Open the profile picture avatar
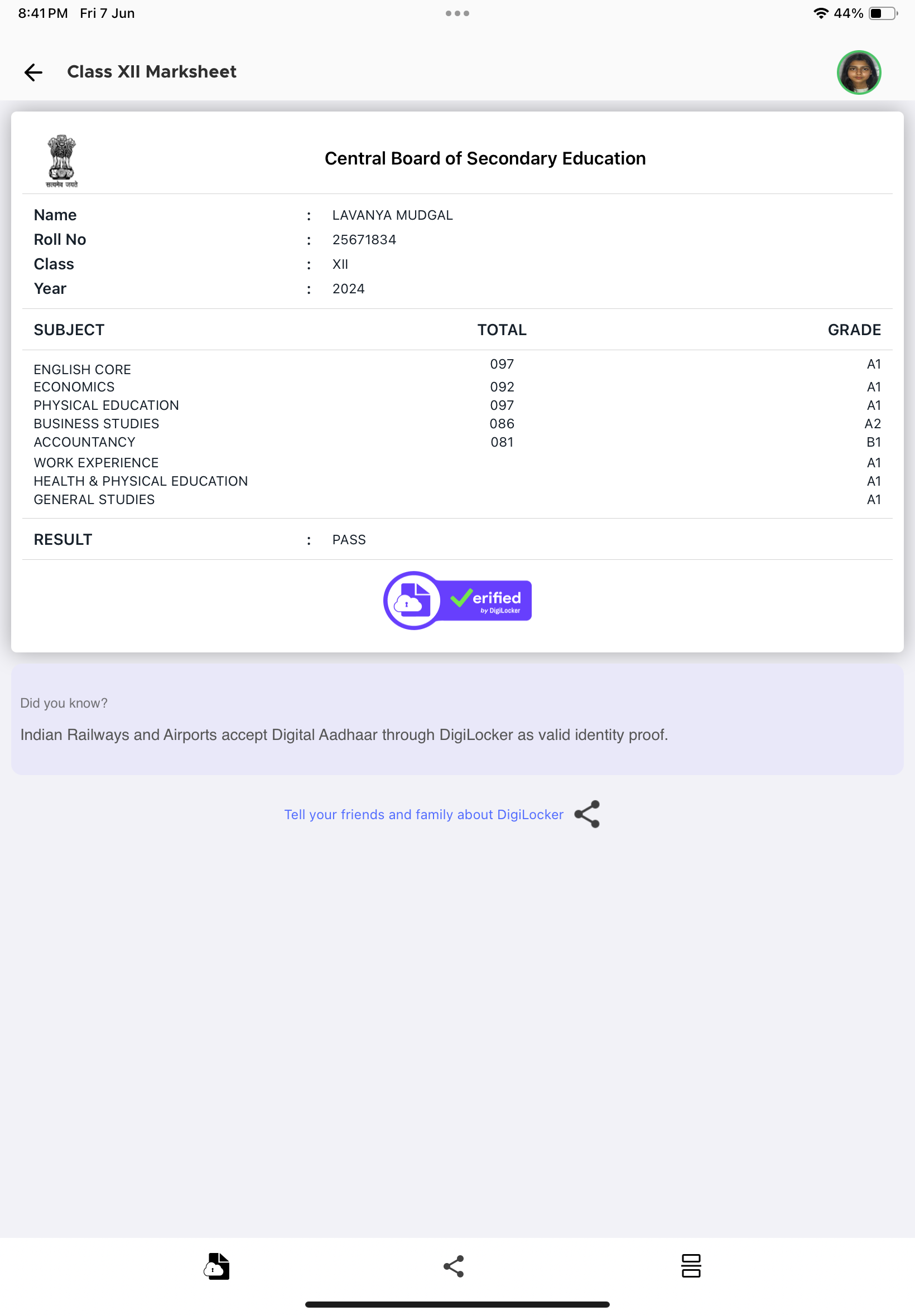 point(858,72)
